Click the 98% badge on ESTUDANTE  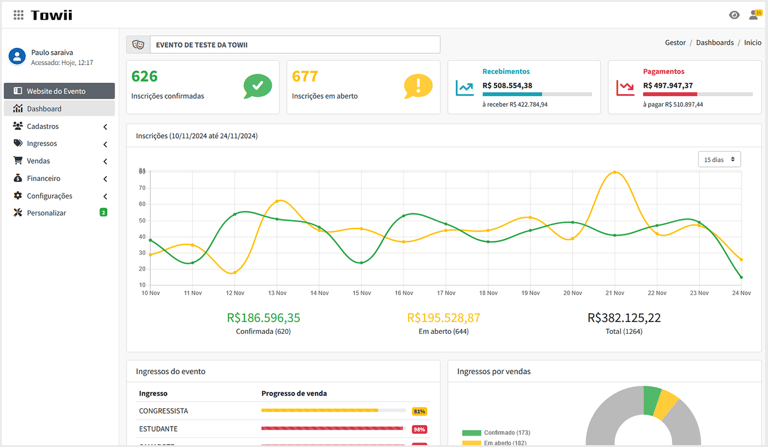coord(419,429)
